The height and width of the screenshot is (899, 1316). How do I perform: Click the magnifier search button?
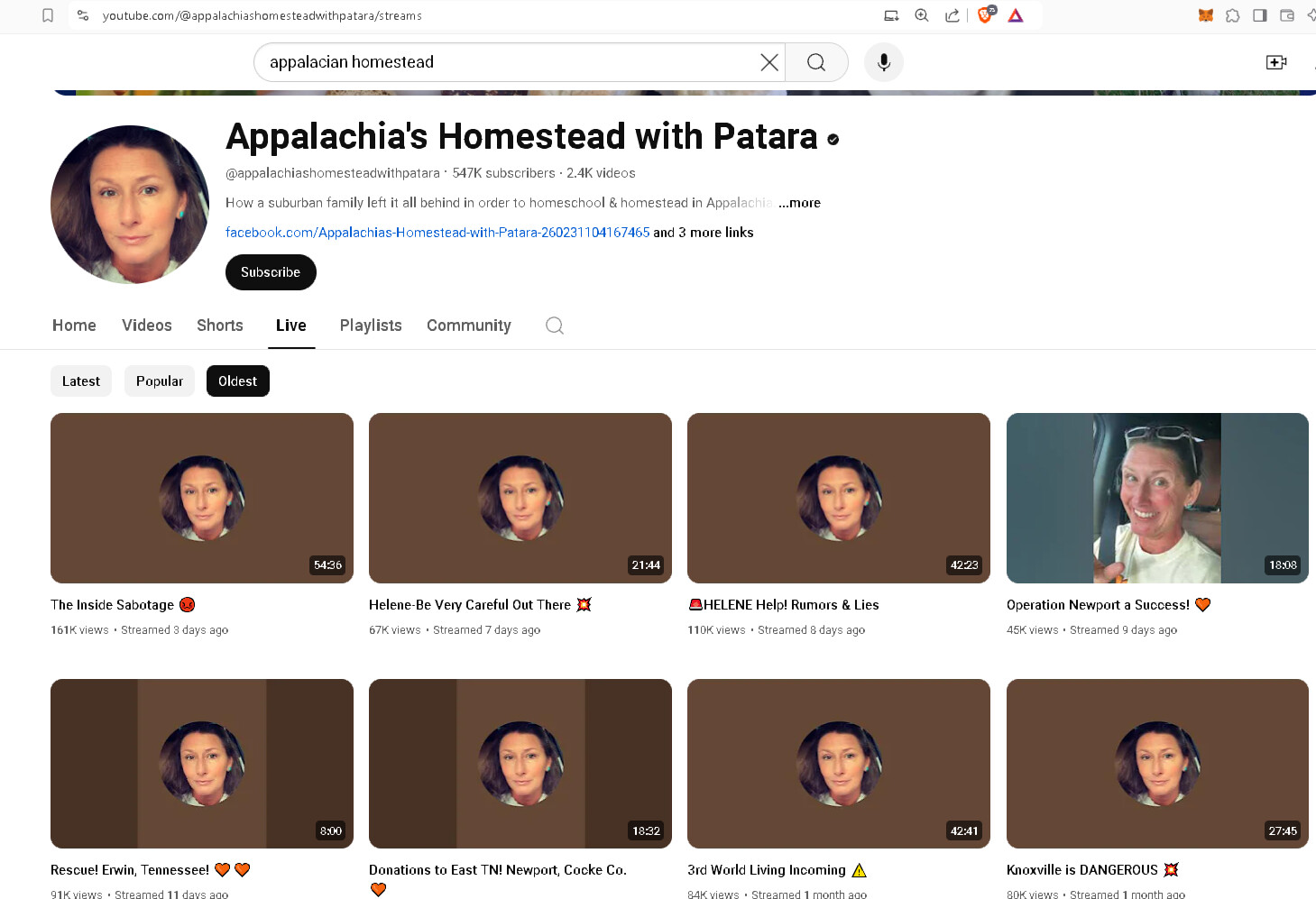[x=816, y=62]
